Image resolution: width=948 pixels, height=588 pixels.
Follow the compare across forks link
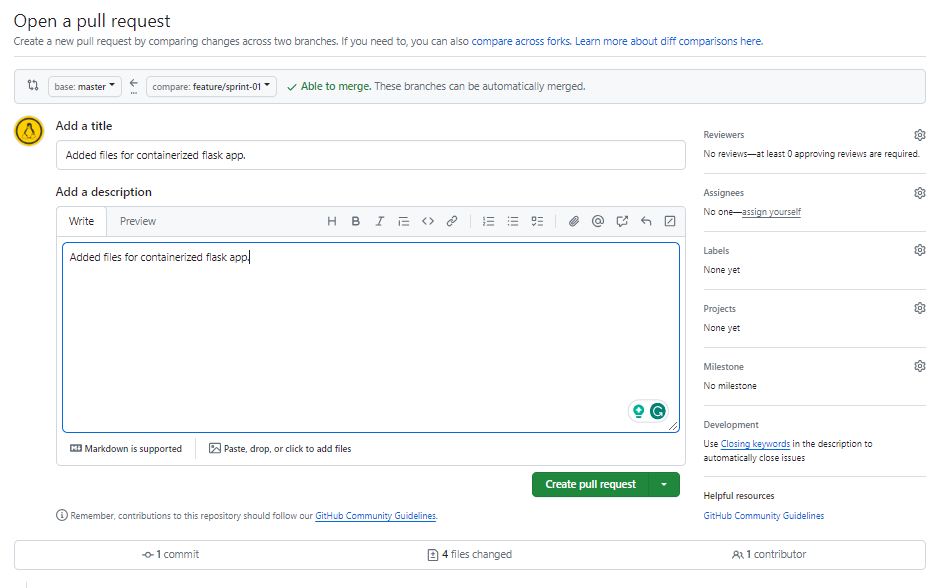(521, 41)
